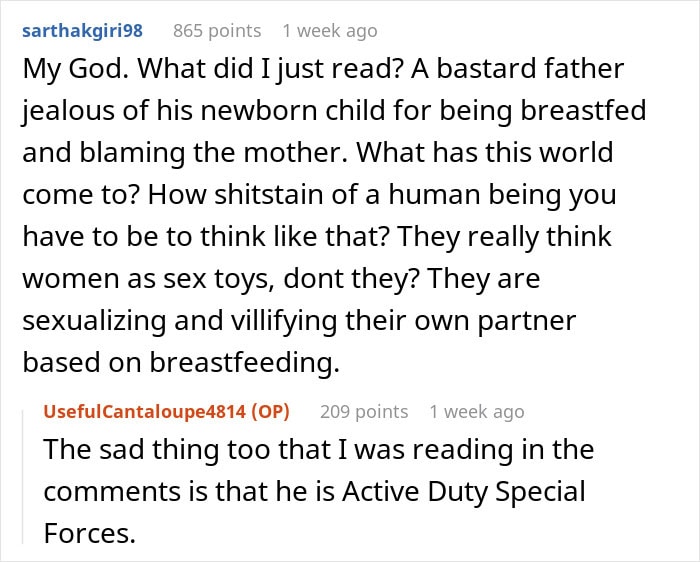The height and width of the screenshot is (562, 700).
Task: Click 'Active Duty Special' in the reply
Action: (464, 491)
